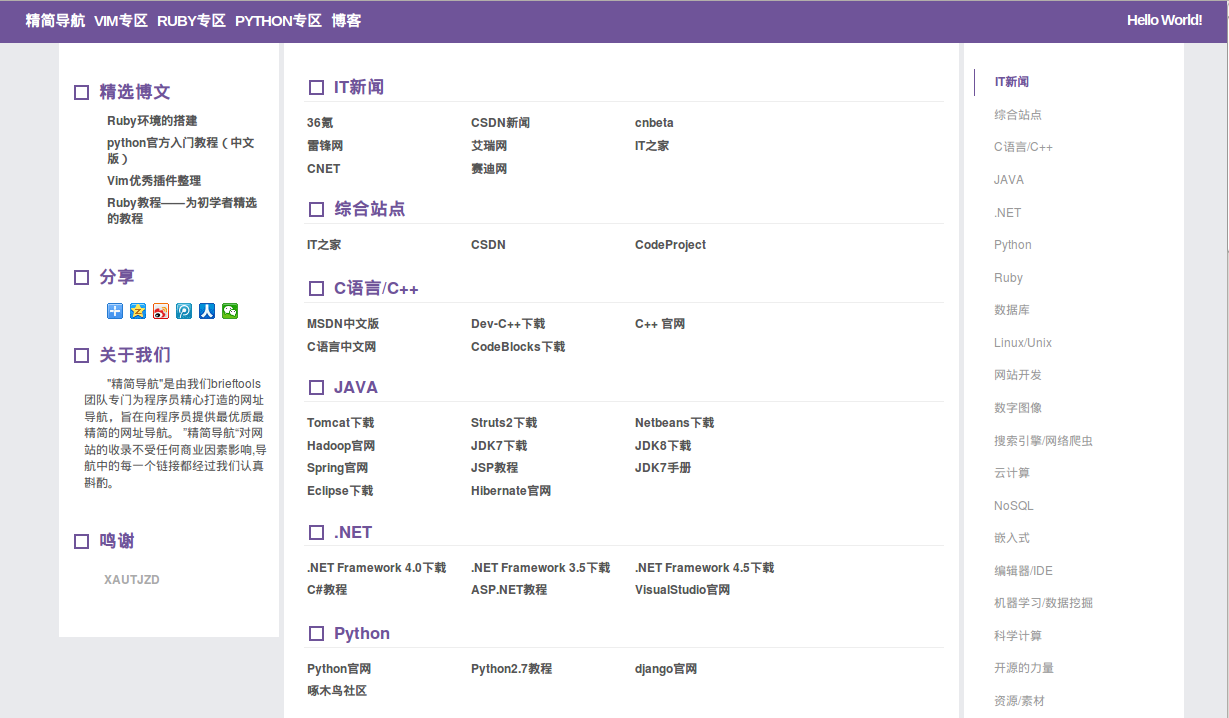The height and width of the screenshot is (718, 1229).
Task: Open VIM专区 in the top navigation
Action: pyautogui.click(x=121, y=20)
